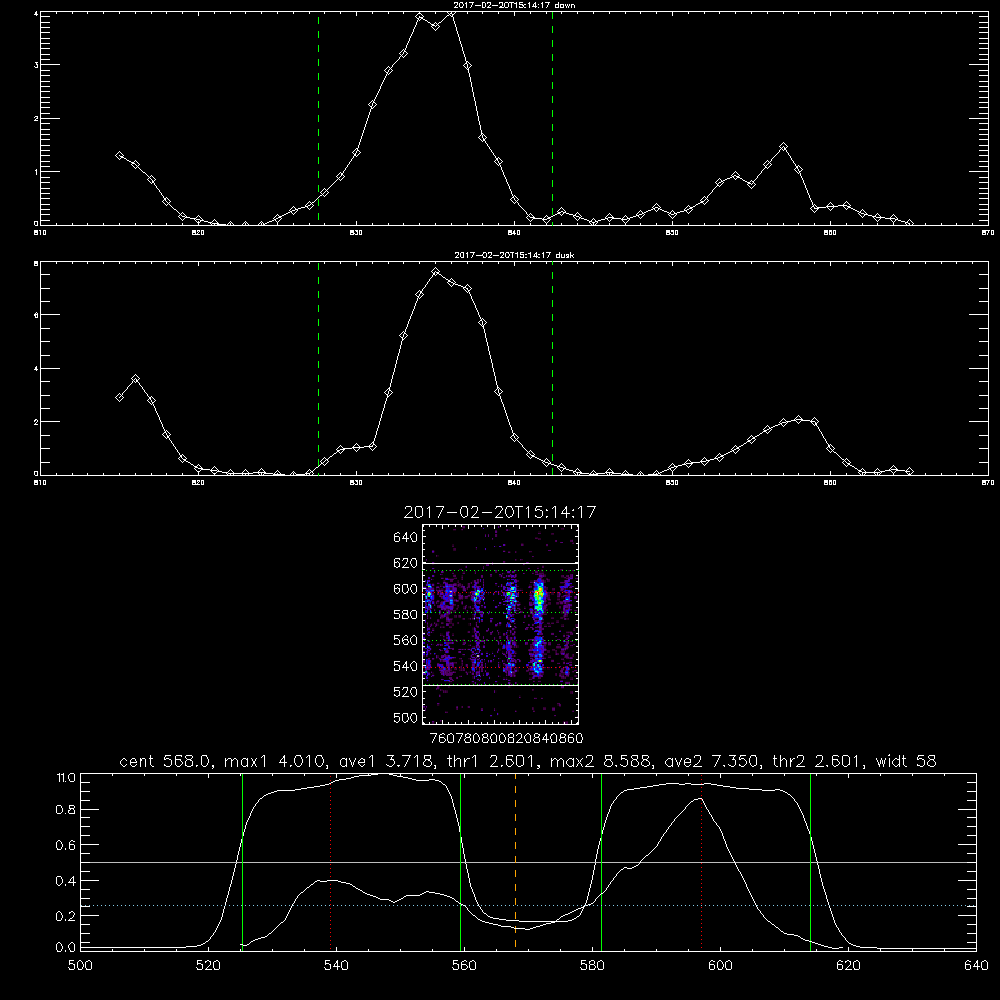
Task: Click the highest diamond point of dusk curve
Action: (x=436, y=272)
